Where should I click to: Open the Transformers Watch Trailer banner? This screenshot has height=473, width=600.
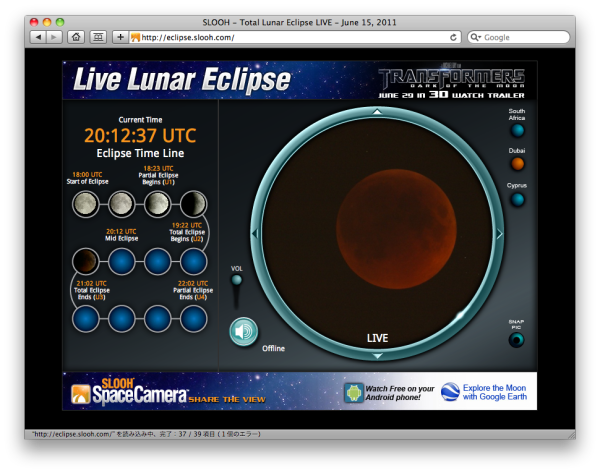click(x=452, y=81)
